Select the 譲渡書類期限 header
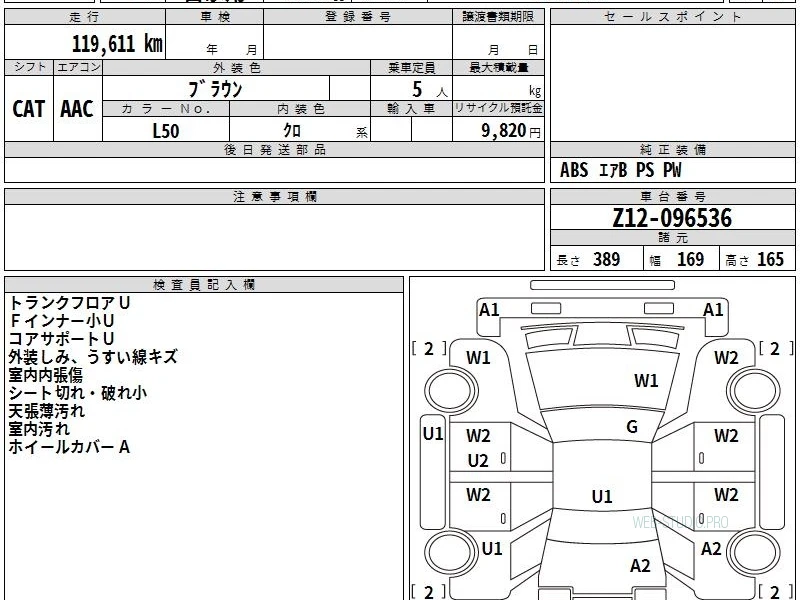 tap(498, 17)
